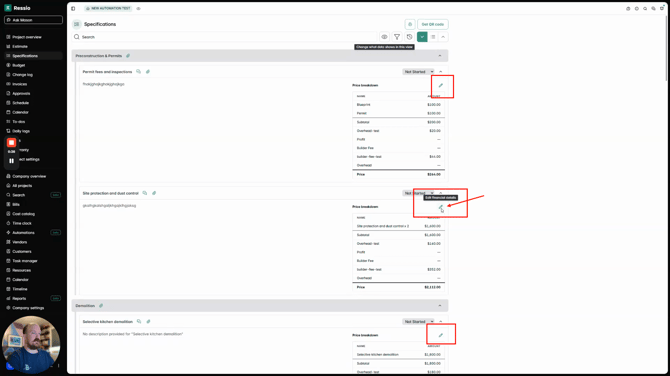Click the green expand-all chevron button
The width and height of the screenshot is (670, 376).
pyautogui.click(x=422, y=37)
